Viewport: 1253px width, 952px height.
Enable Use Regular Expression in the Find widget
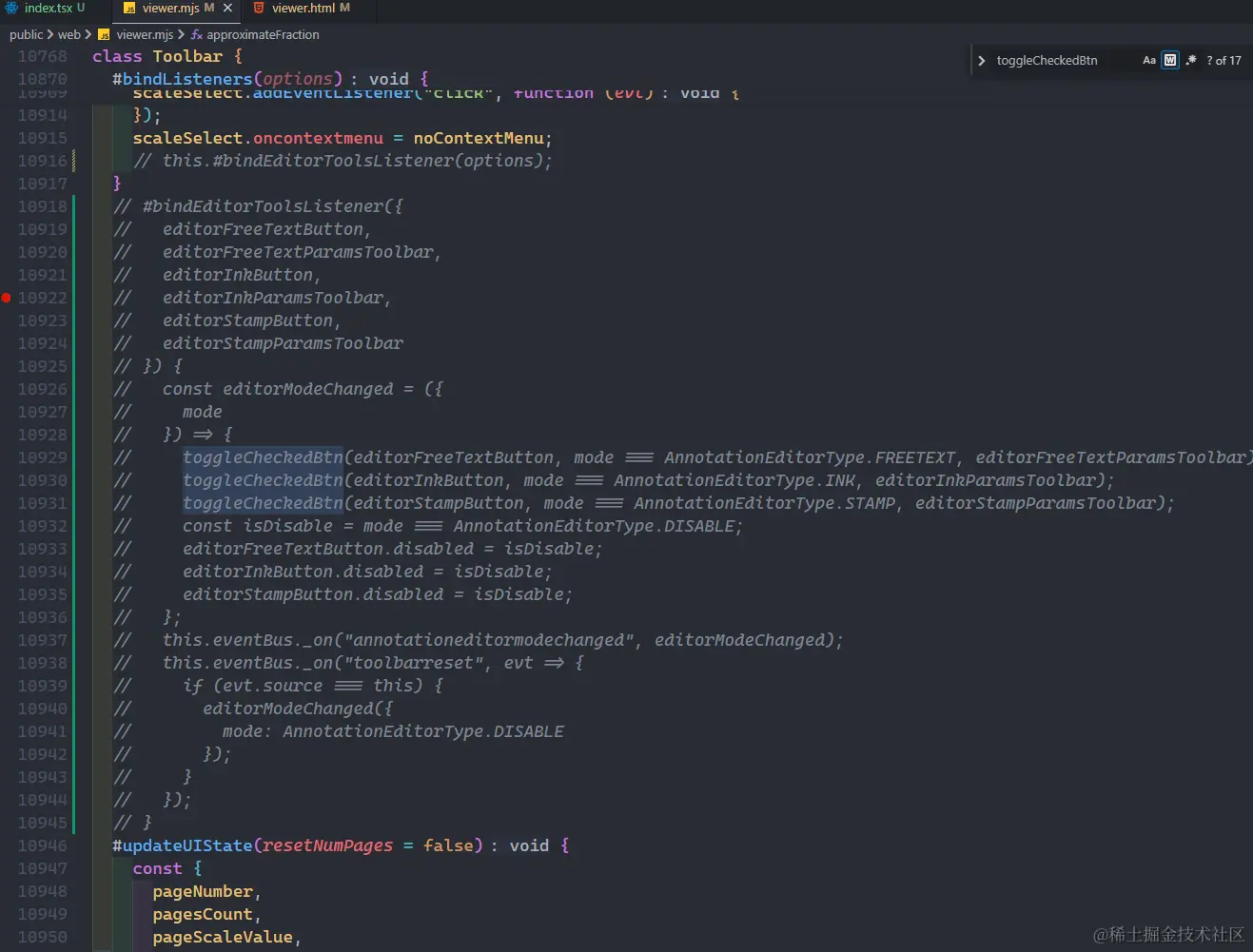coord(1190,60)
